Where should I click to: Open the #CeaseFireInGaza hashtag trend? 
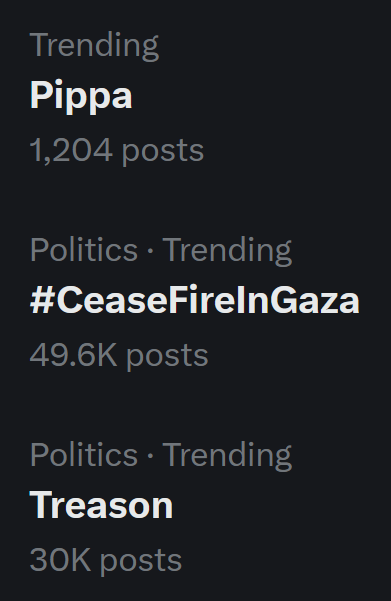coord(195,300)
